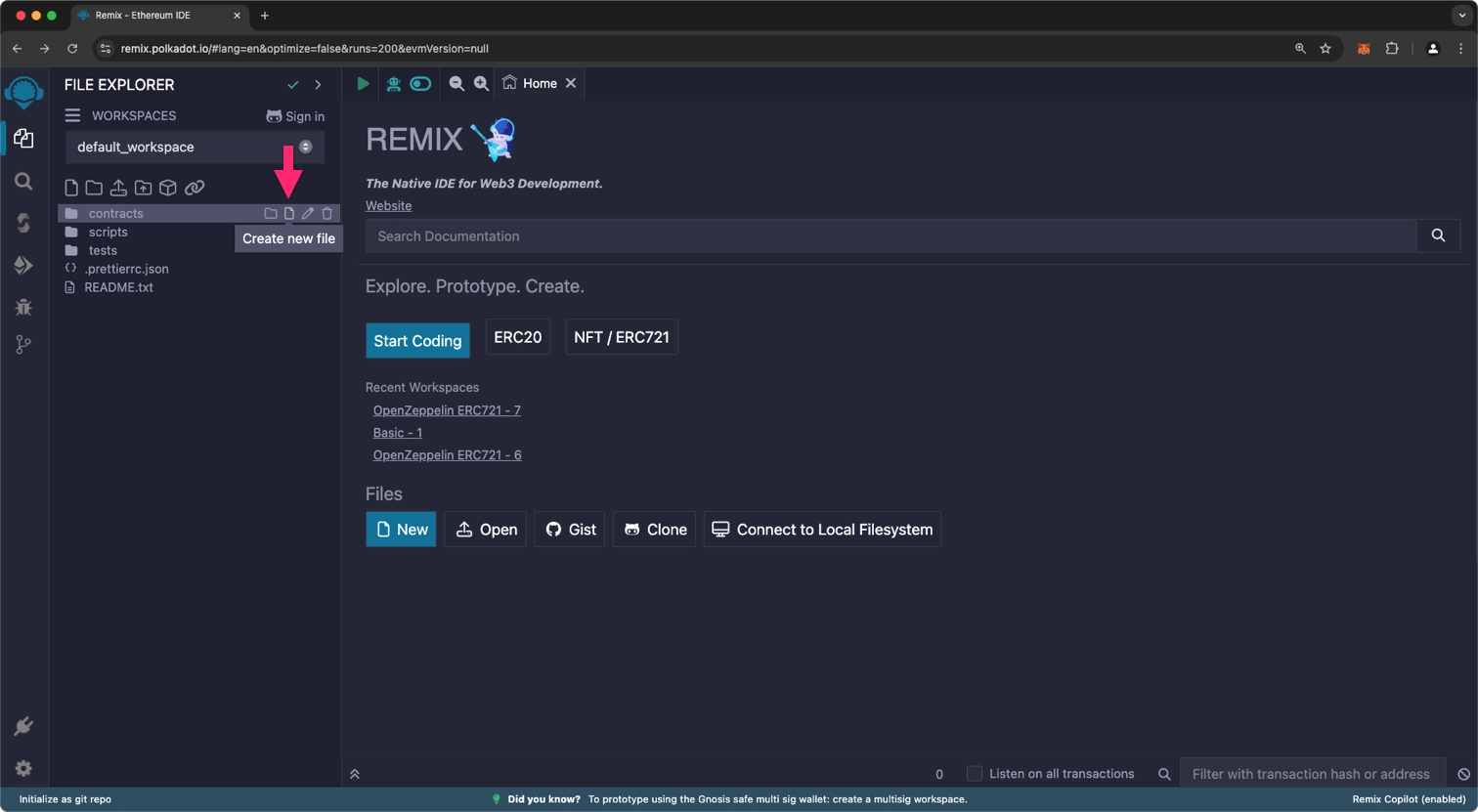Enable Listen on all transactions checkbox

pyautogui.click(x=975, y=774)
